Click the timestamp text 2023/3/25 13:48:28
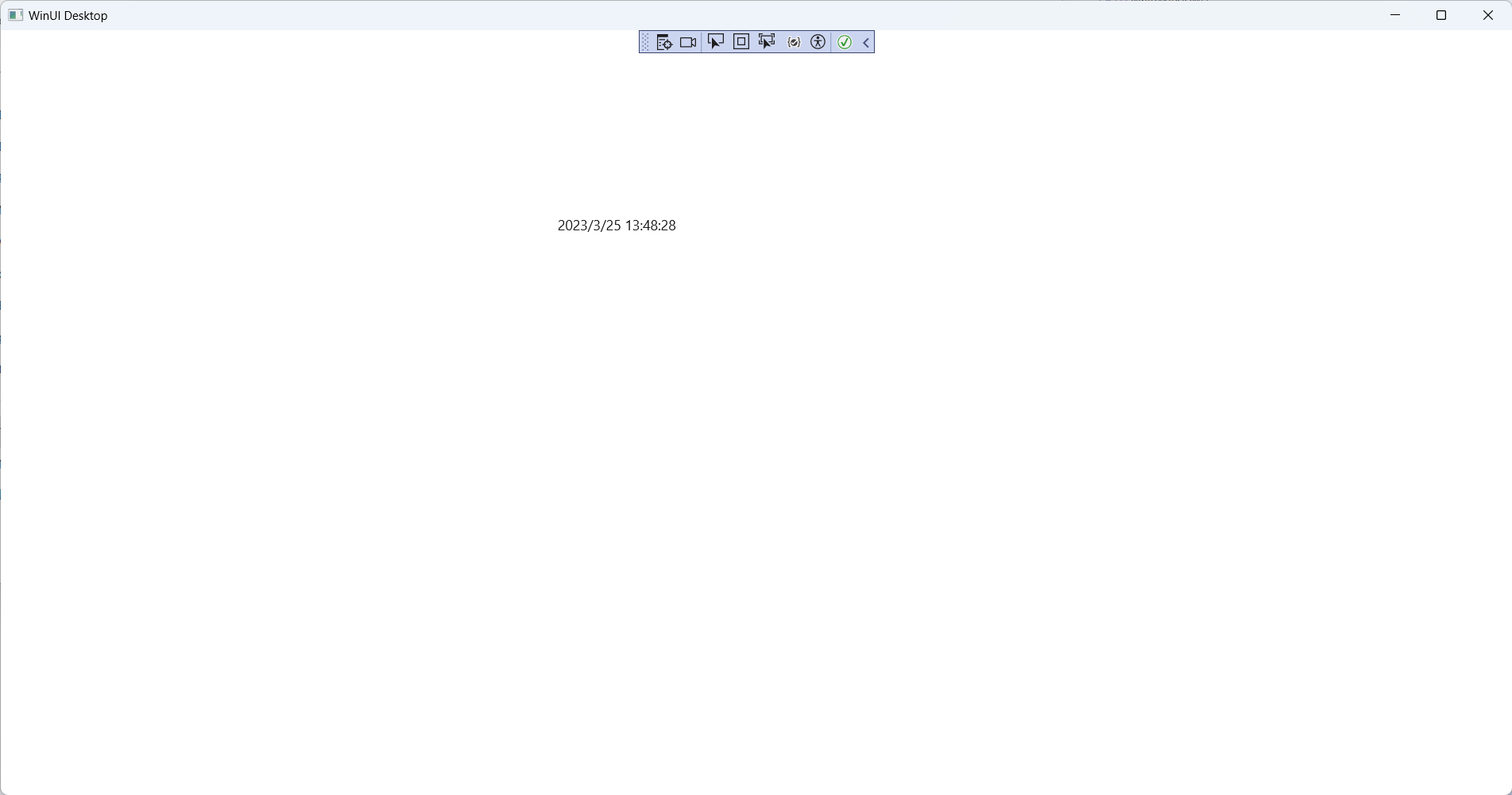 click(617, 225)
